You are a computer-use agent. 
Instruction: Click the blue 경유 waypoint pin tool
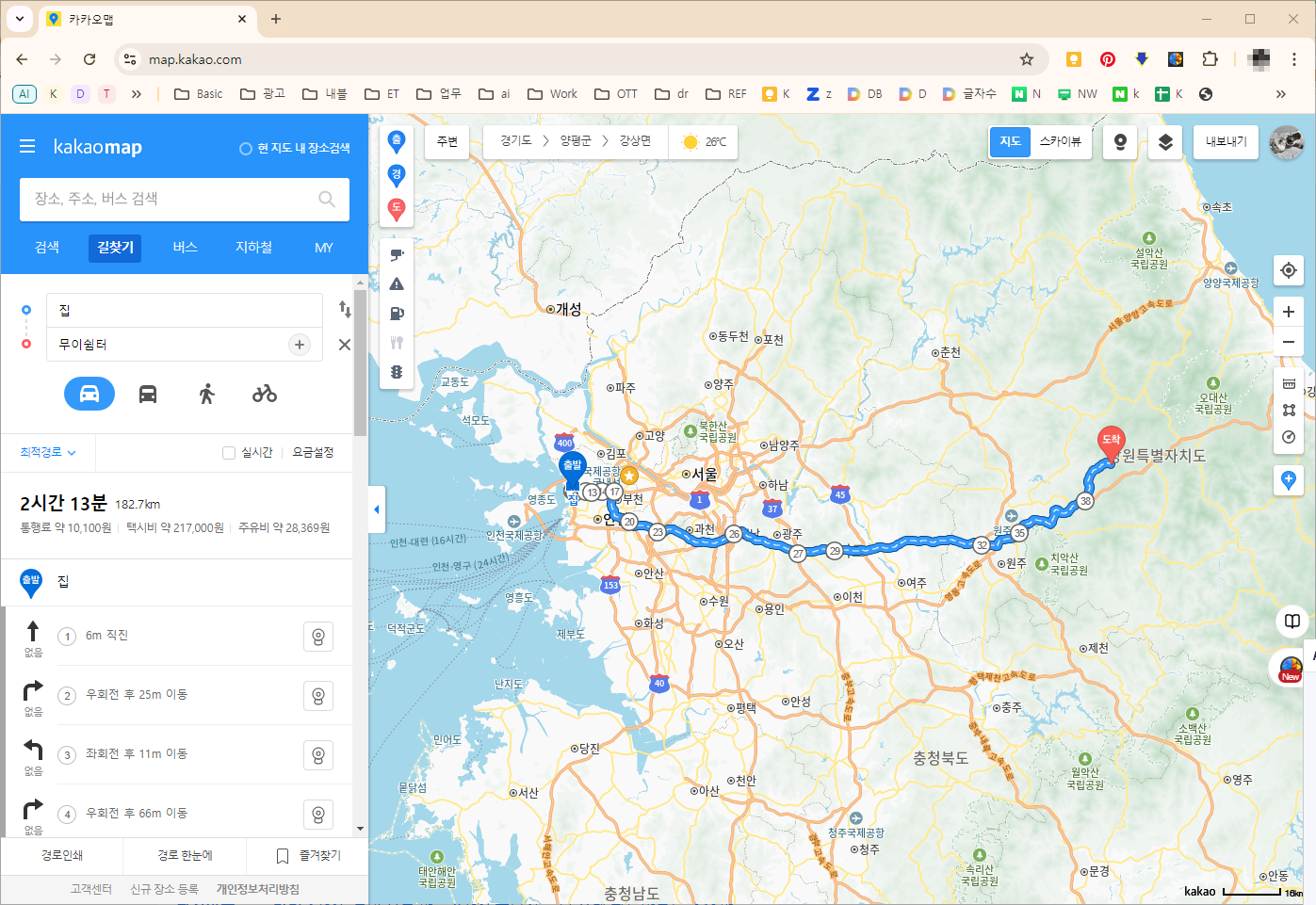(397, 176)
